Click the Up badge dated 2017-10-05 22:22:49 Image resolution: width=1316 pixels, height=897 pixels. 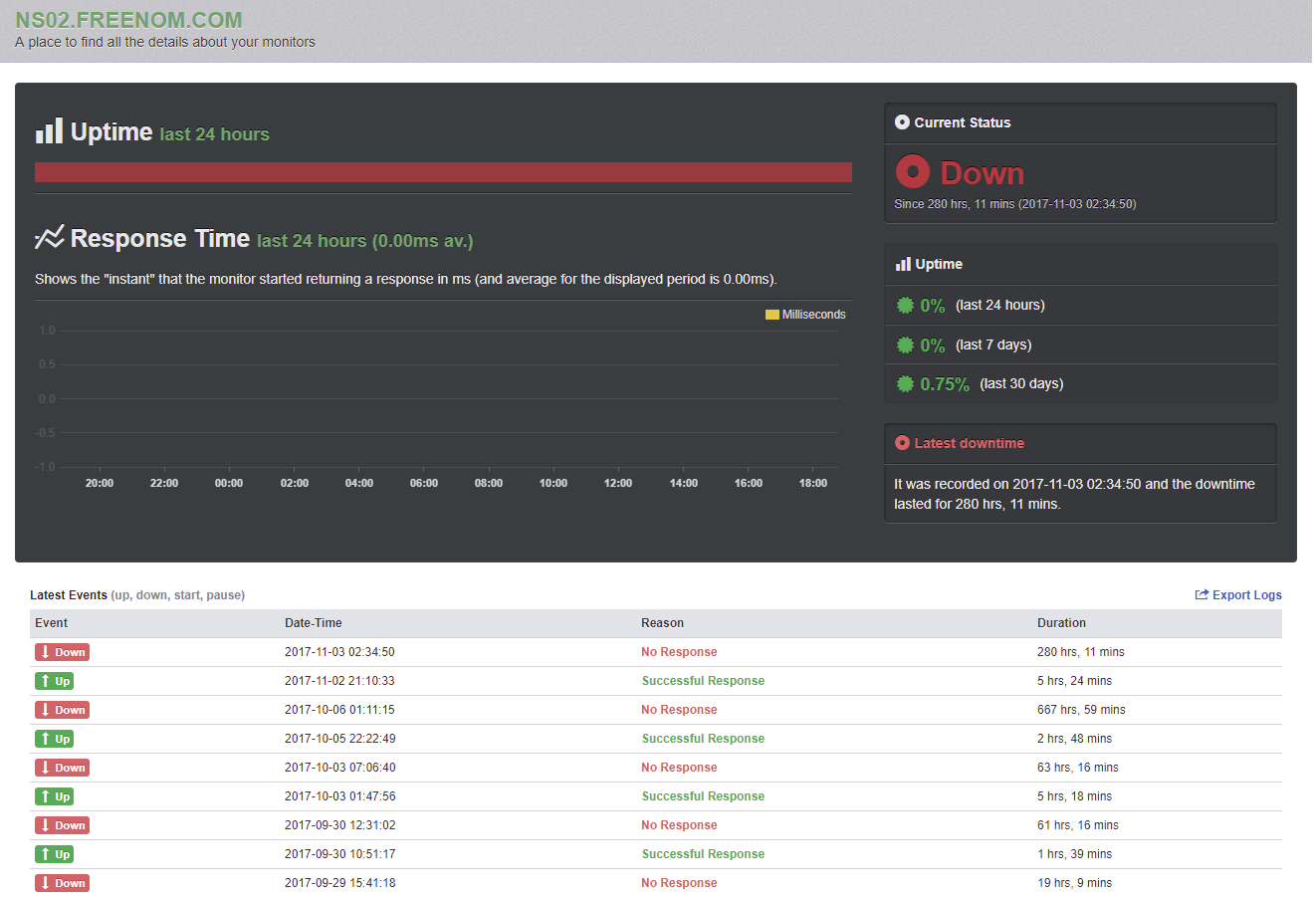coord(54,739)
